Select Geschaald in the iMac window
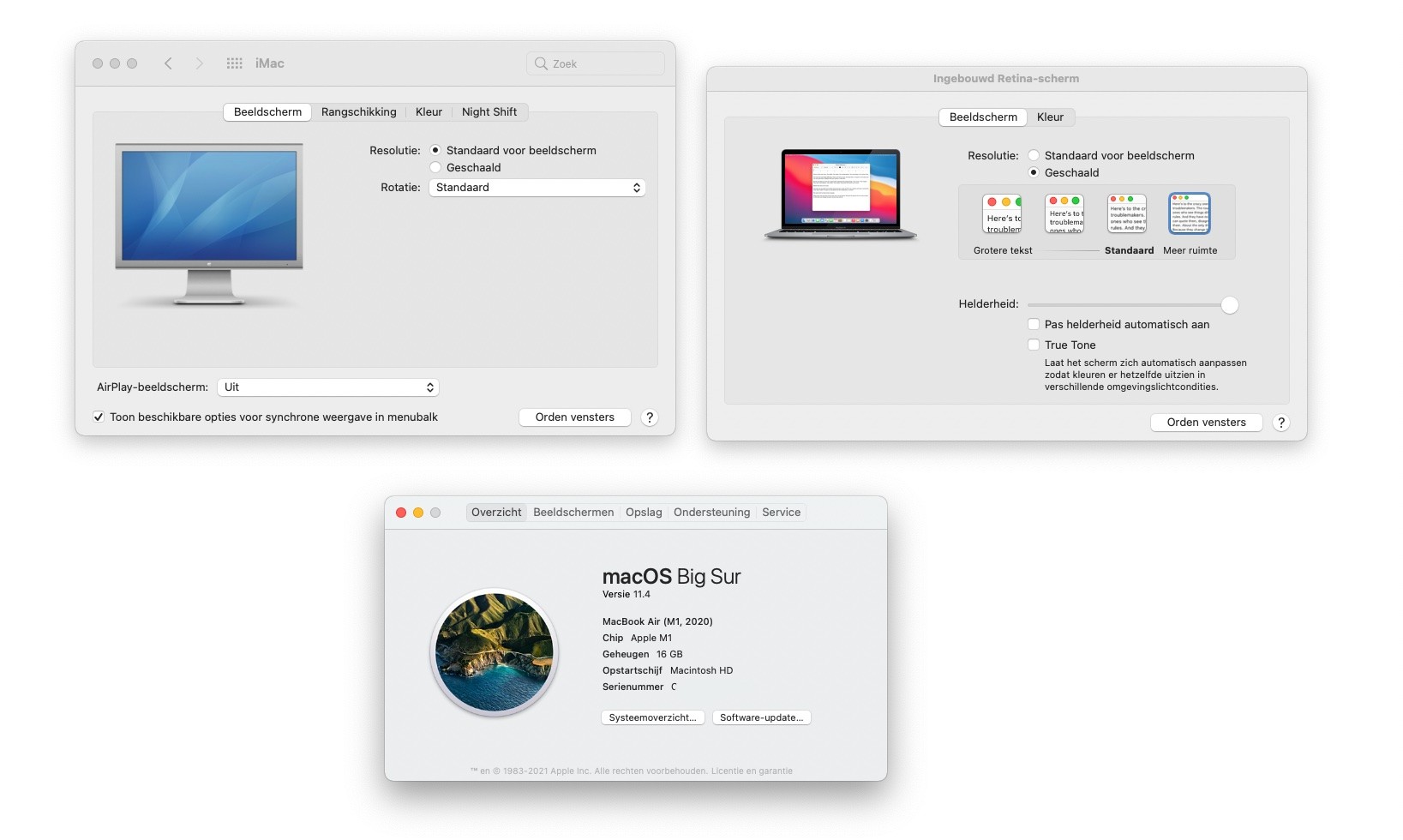The height and width of the screenshot is (840, 1403). 435,167
